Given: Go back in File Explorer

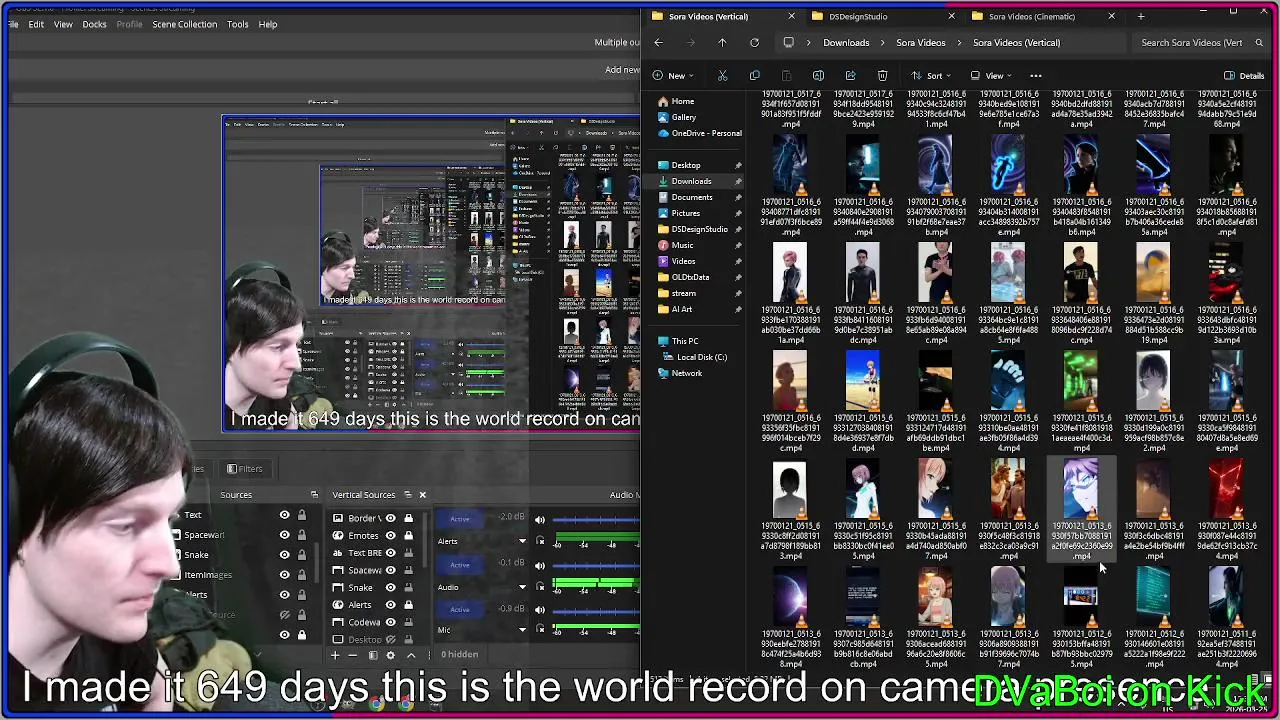Looking at the screenshot, I should click(658, 42).
